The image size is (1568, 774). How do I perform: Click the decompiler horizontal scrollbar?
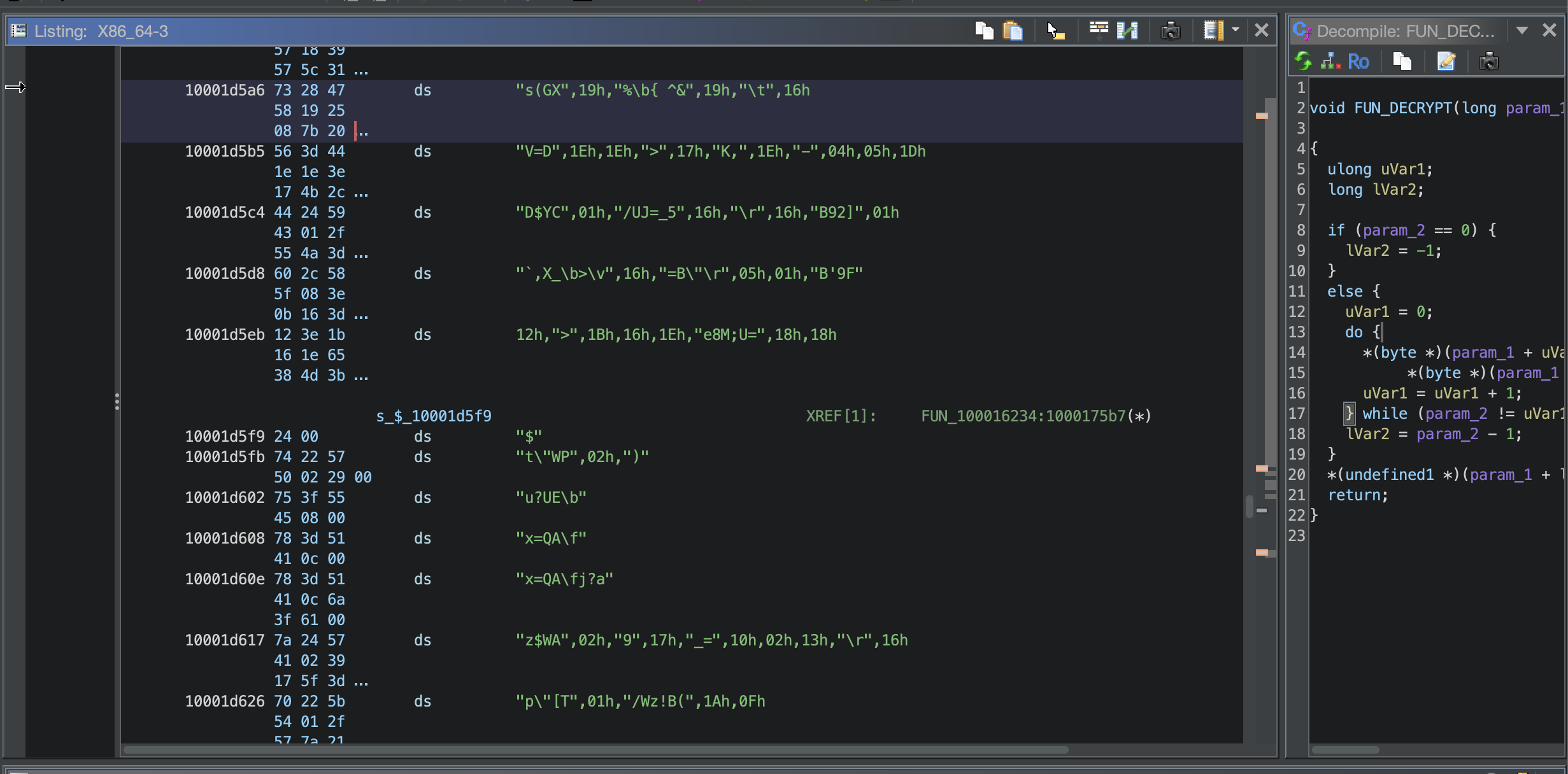pos(1345,750)
